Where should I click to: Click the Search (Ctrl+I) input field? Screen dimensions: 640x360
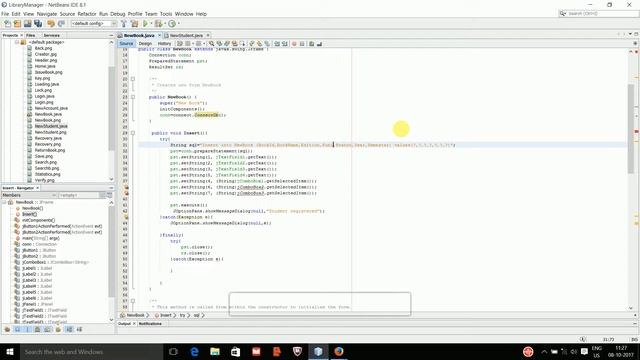pos(602,13)
